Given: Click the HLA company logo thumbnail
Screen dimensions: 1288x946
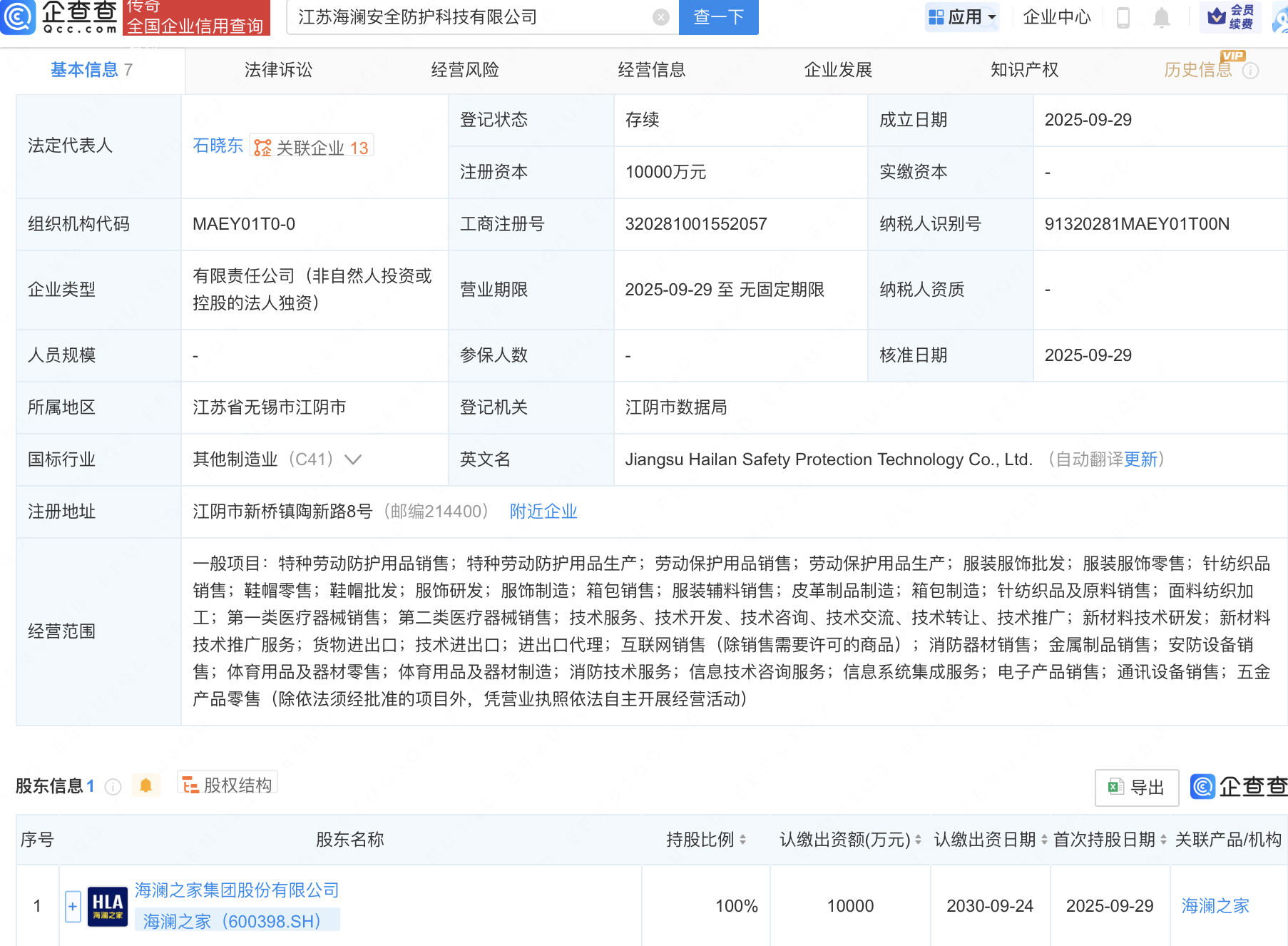Looking at the screenshot, I should coord(108,906).
